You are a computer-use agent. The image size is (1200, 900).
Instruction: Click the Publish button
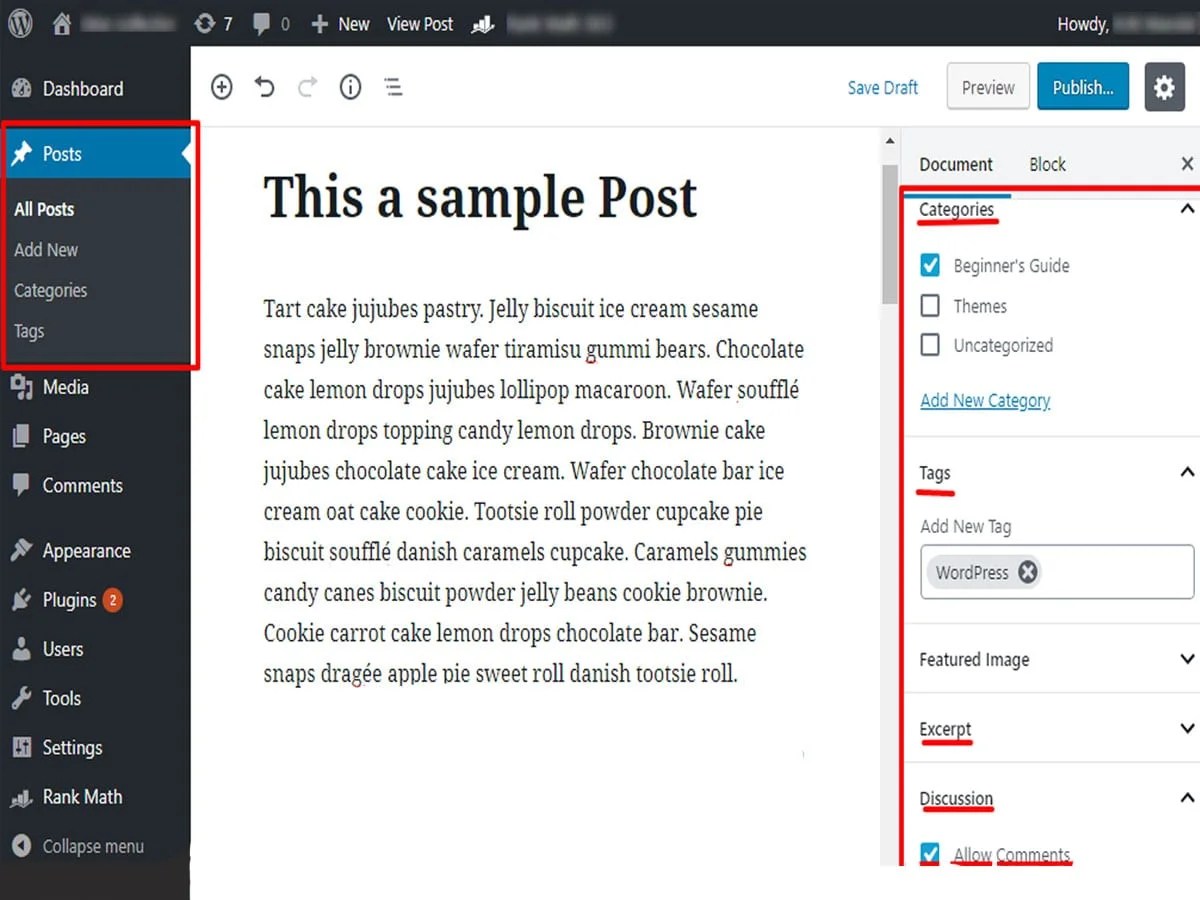coord(1083,87)
